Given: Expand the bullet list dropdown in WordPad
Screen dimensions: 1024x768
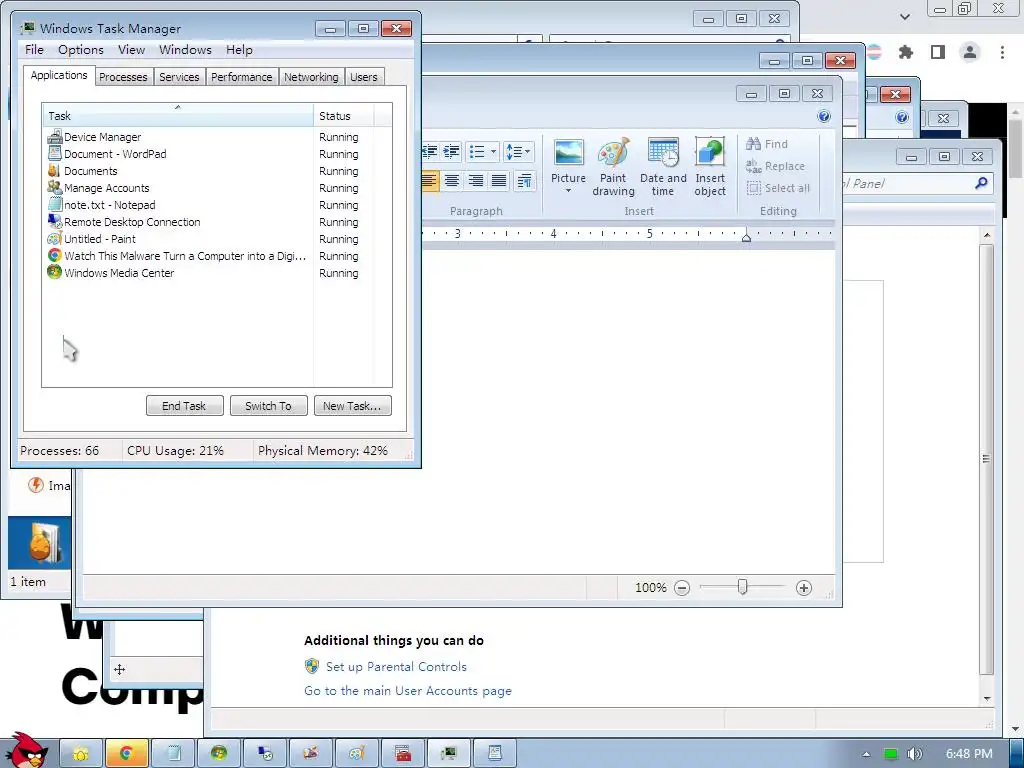Looking at the screenshot, I should [493, 152].
